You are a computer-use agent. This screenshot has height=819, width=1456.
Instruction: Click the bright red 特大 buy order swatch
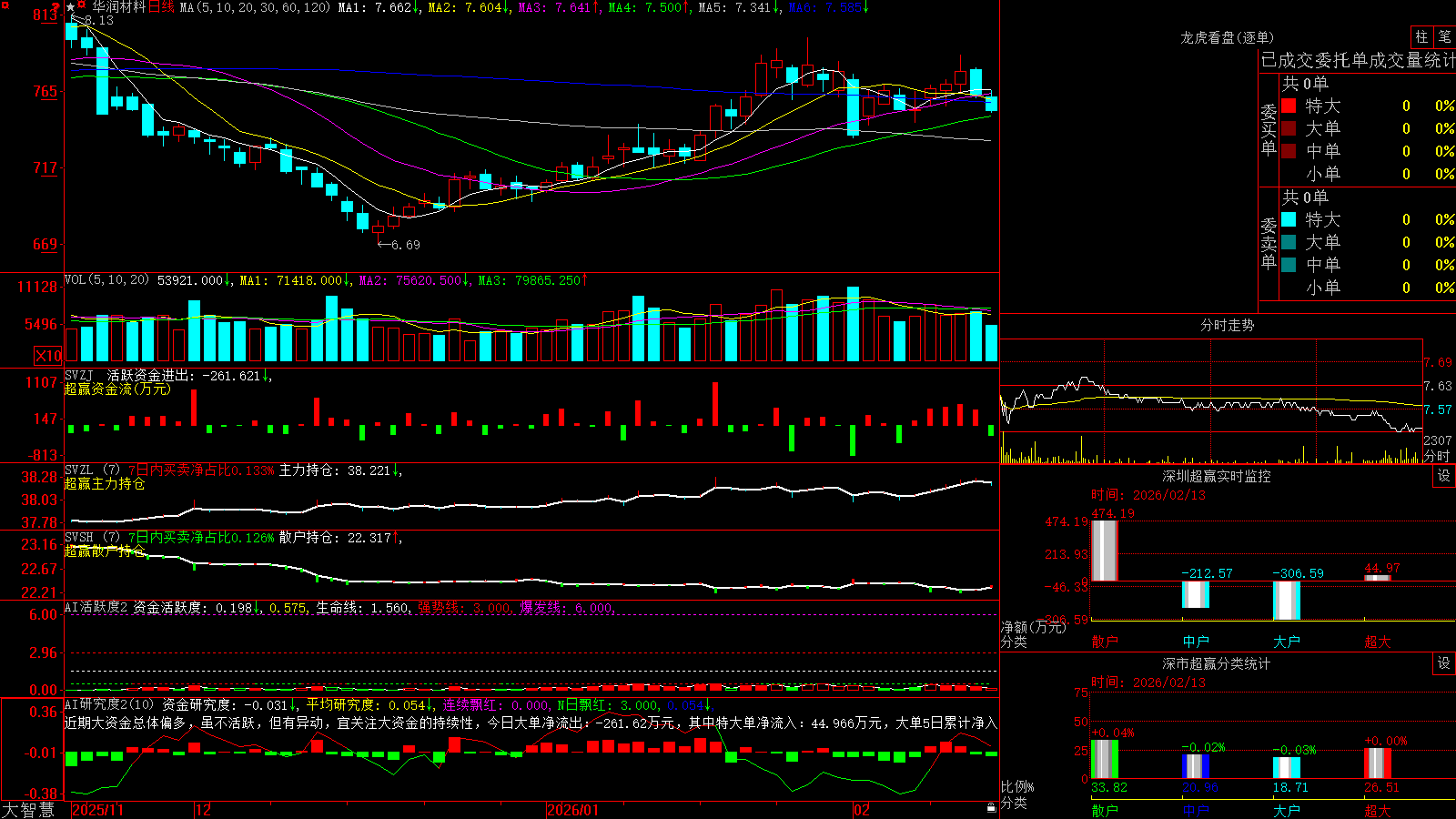tap(1289, 106)
